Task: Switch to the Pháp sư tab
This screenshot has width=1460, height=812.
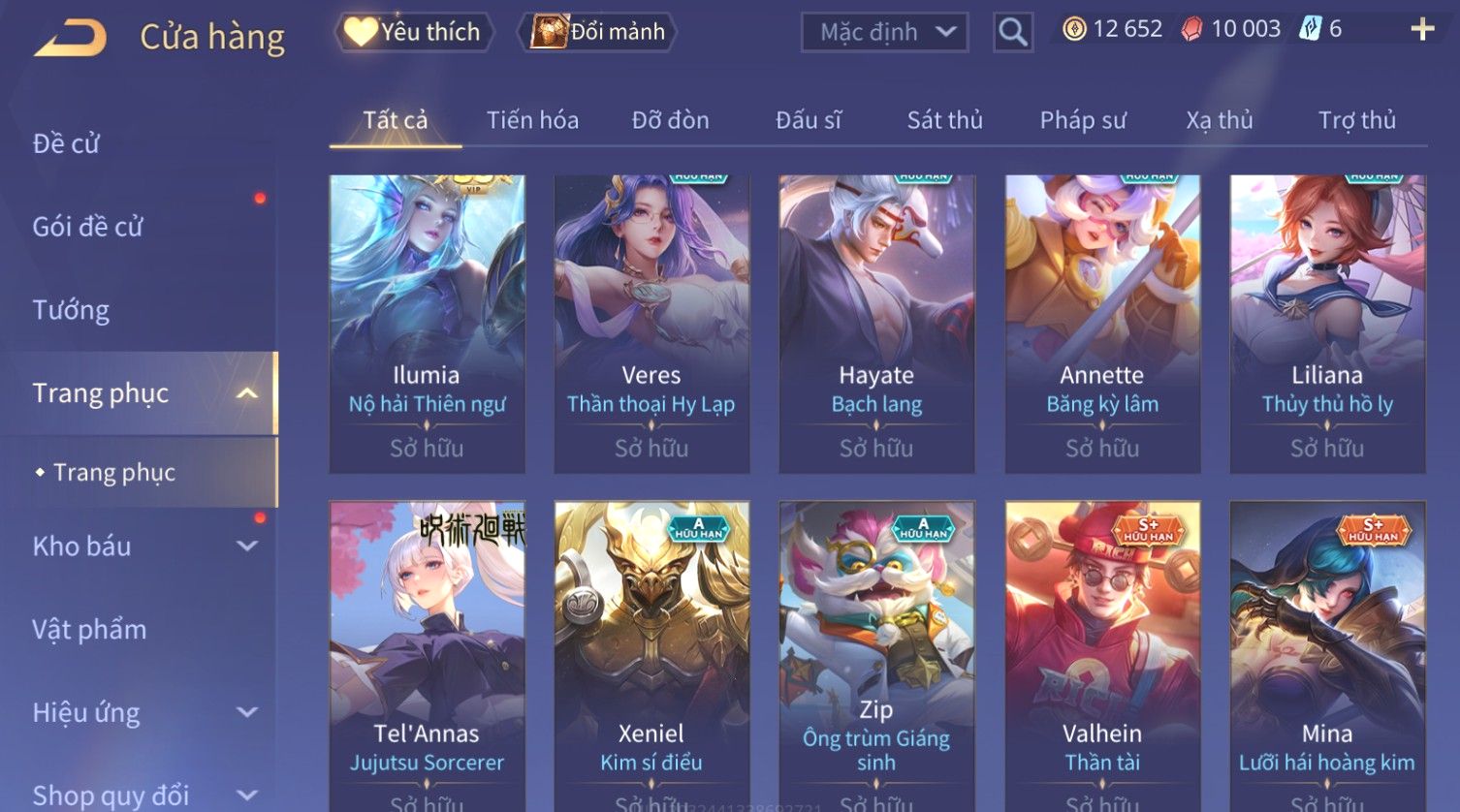Action: coord(1083,120)
